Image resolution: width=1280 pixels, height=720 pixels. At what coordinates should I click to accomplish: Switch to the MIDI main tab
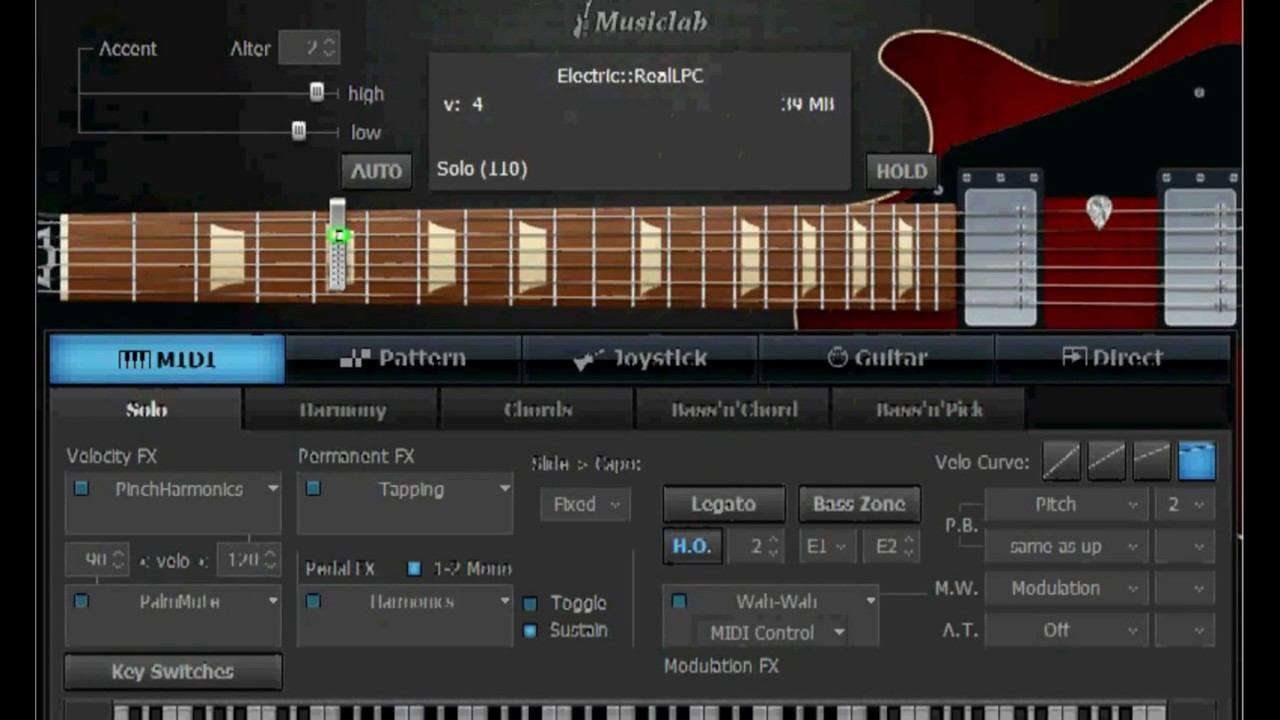pyautogui.click(x=167, y=359)
